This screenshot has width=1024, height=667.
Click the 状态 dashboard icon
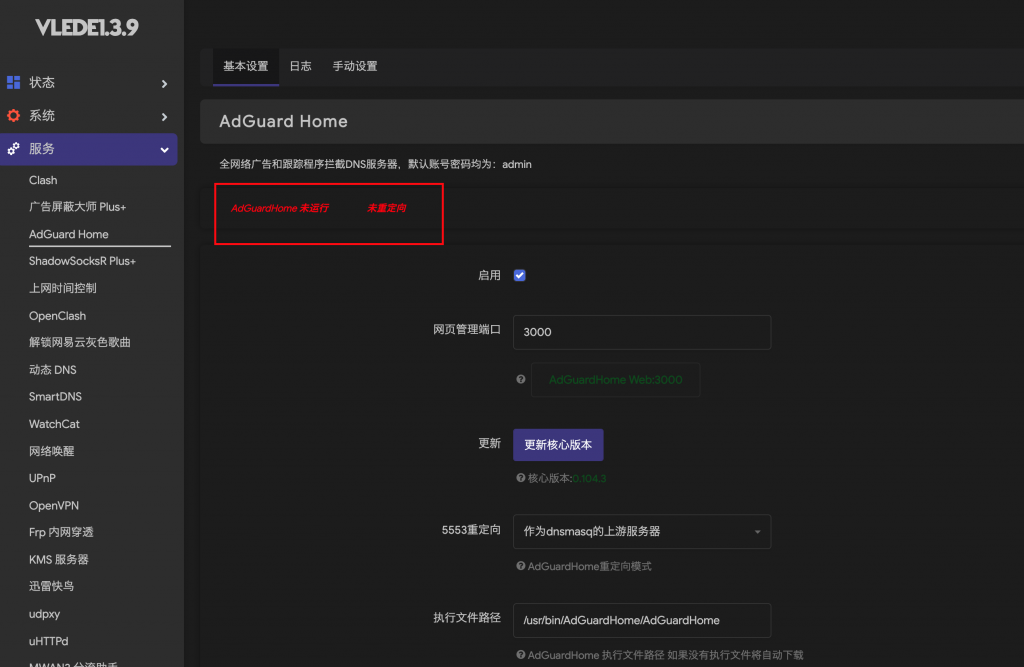pos(13,82)
